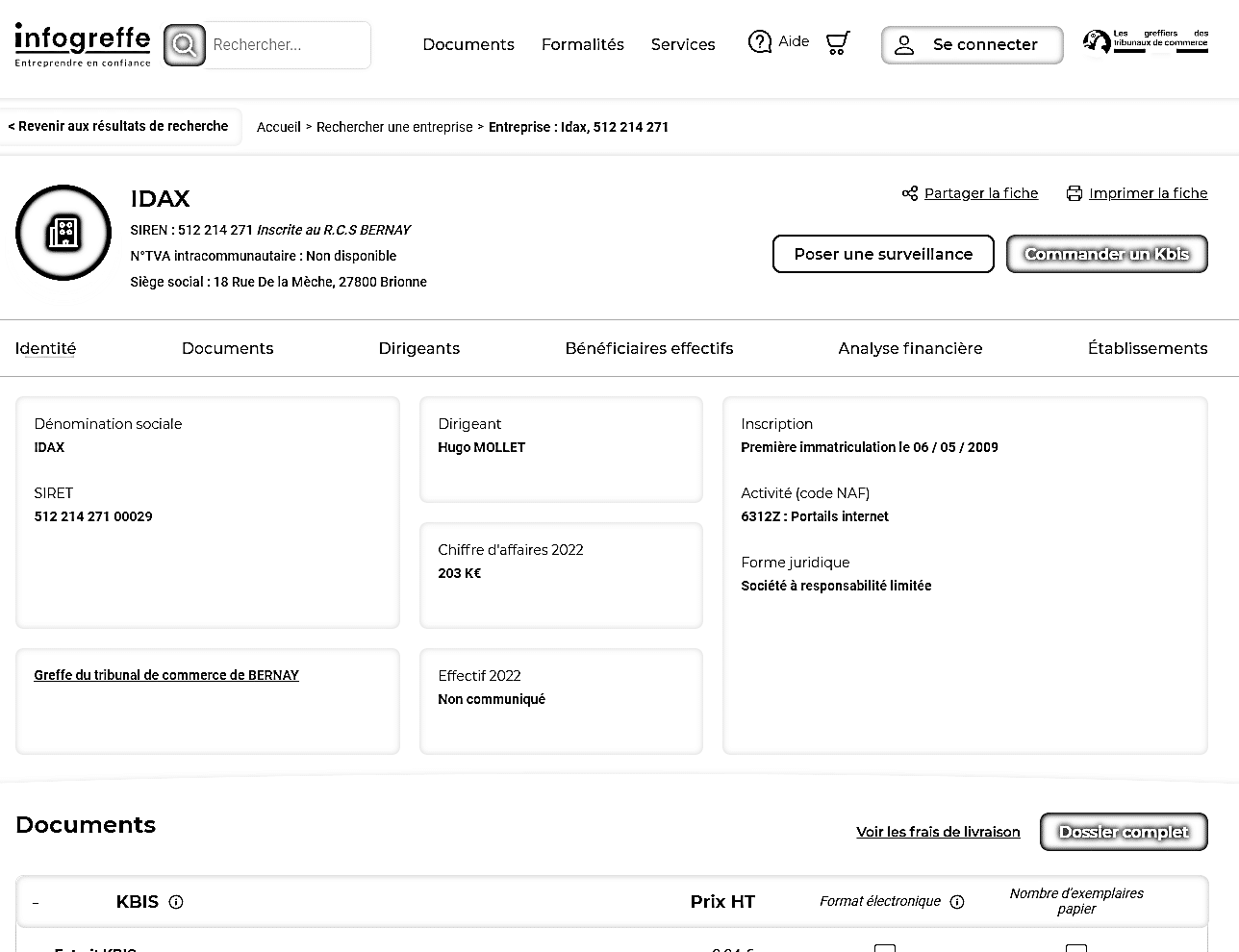Click the Infogreffe logo
This screenshot has height=952, width=1239.
83,45
